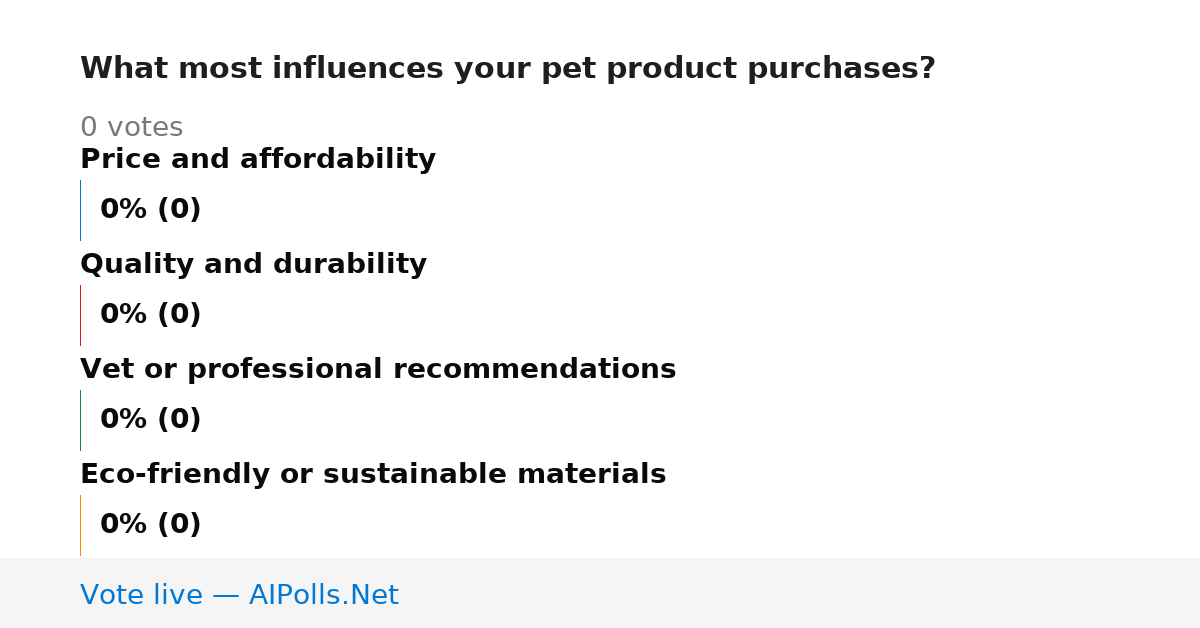Select the Quality and durability option

pos(253,265)
